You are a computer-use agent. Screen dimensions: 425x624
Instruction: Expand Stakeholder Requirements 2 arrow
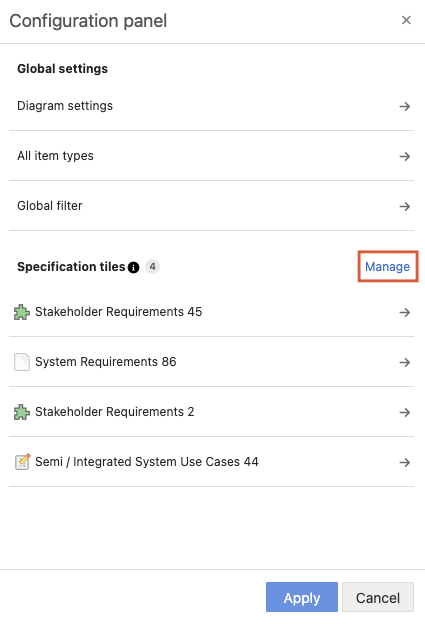coord(405,412)
